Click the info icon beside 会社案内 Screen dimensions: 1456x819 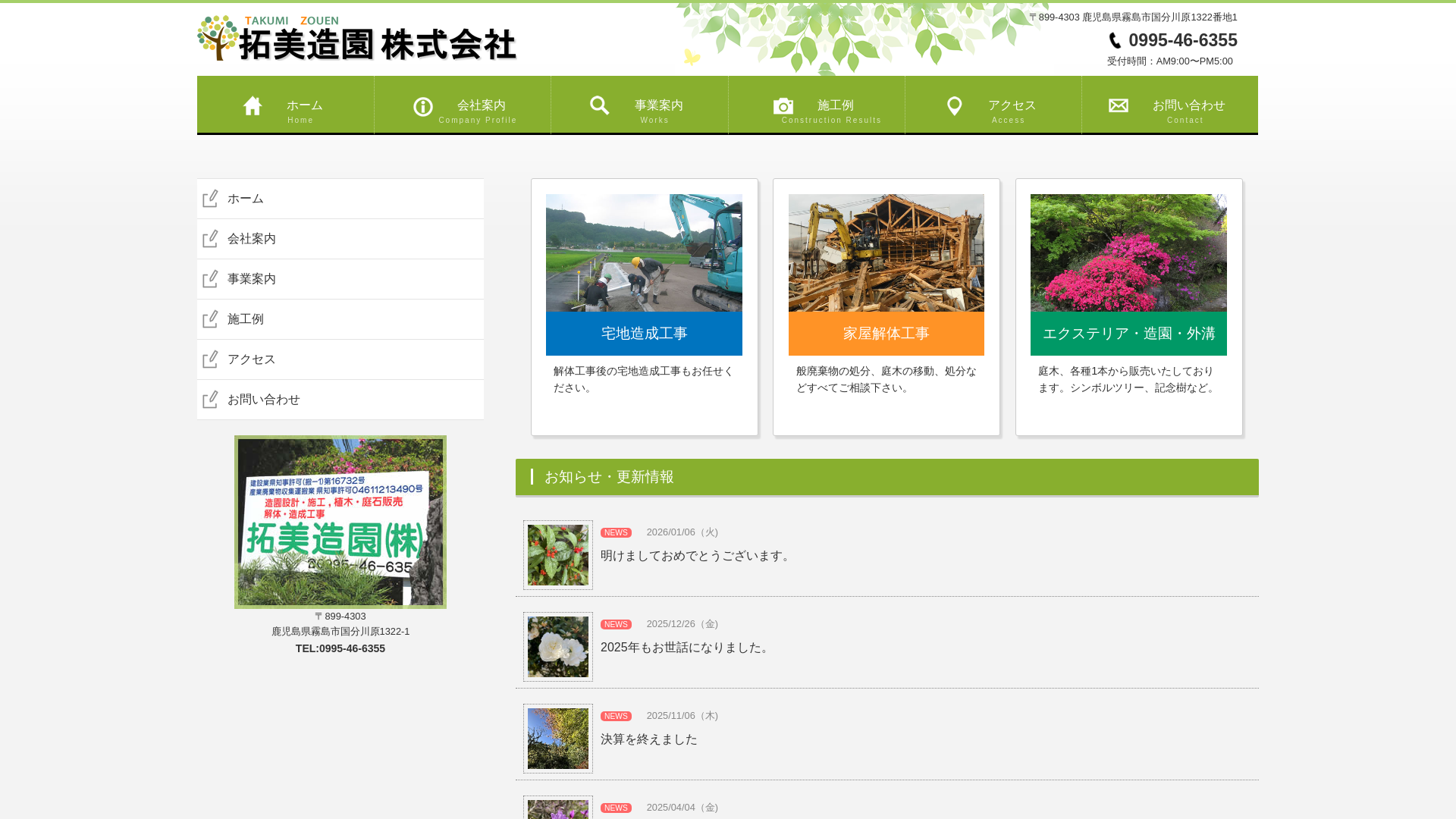pos(423,107)
